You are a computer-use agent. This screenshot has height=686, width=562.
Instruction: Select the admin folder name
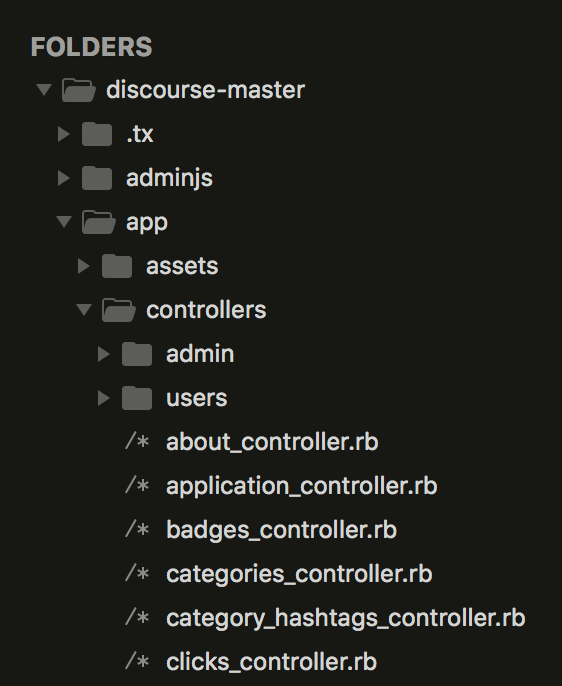(x=200, y=354)
